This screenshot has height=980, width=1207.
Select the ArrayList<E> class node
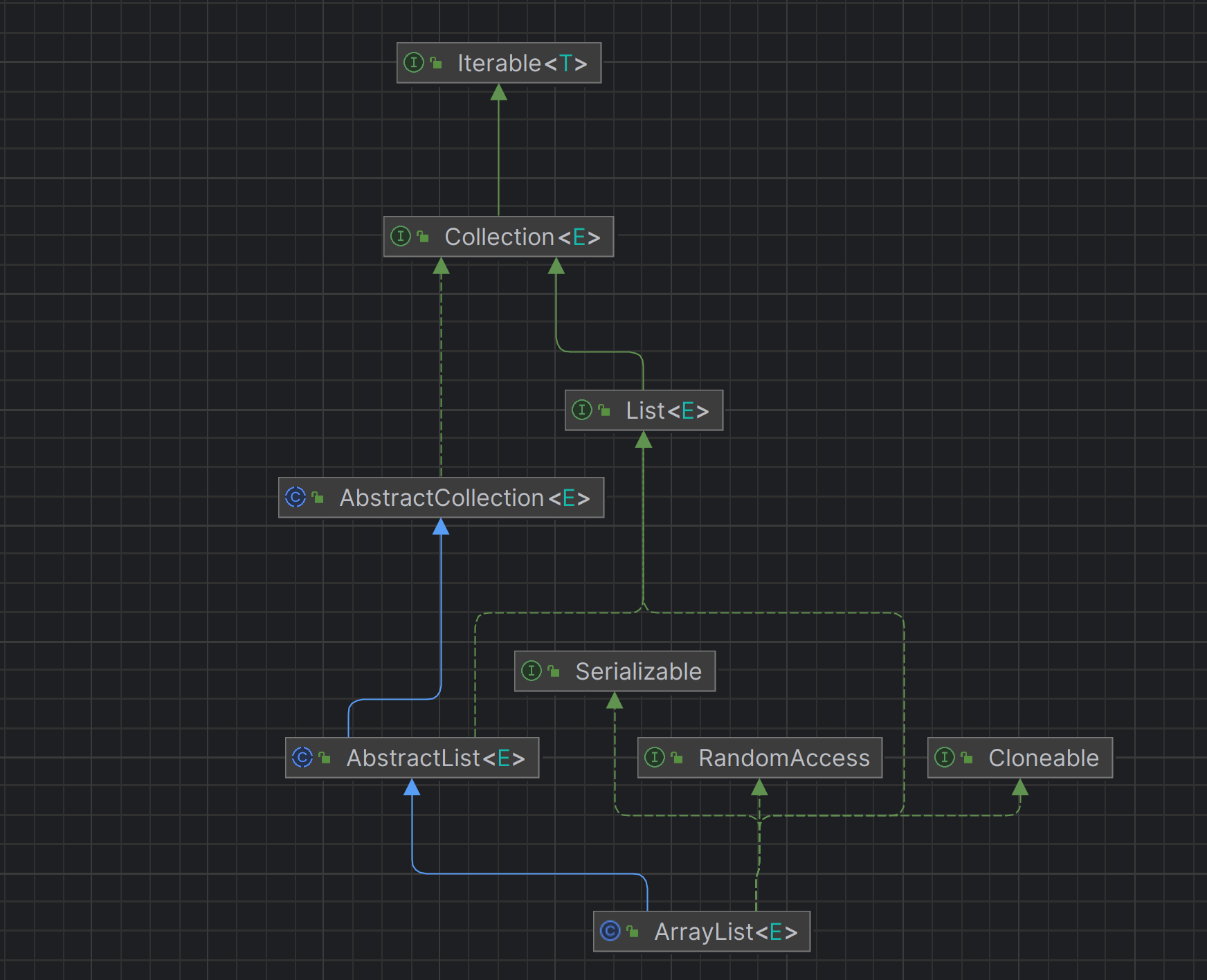click(702, 932)
